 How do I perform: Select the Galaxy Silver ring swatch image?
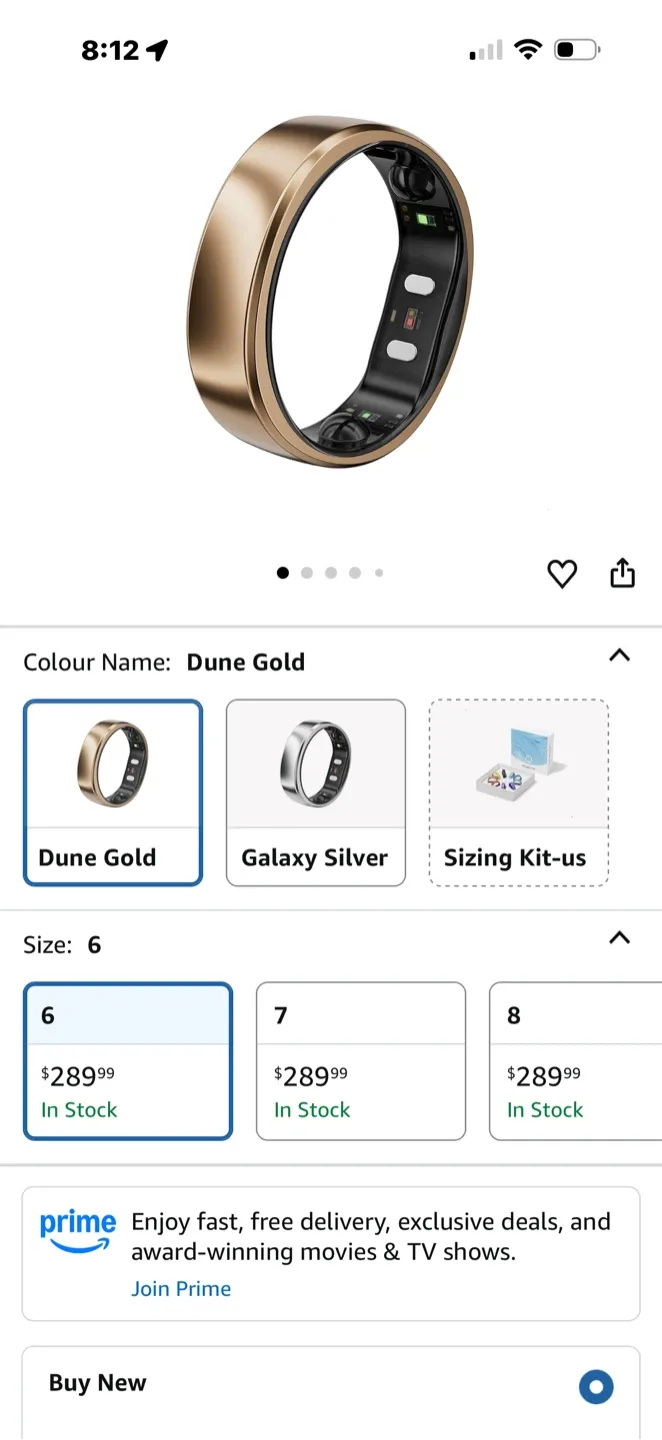pos(316,763)
